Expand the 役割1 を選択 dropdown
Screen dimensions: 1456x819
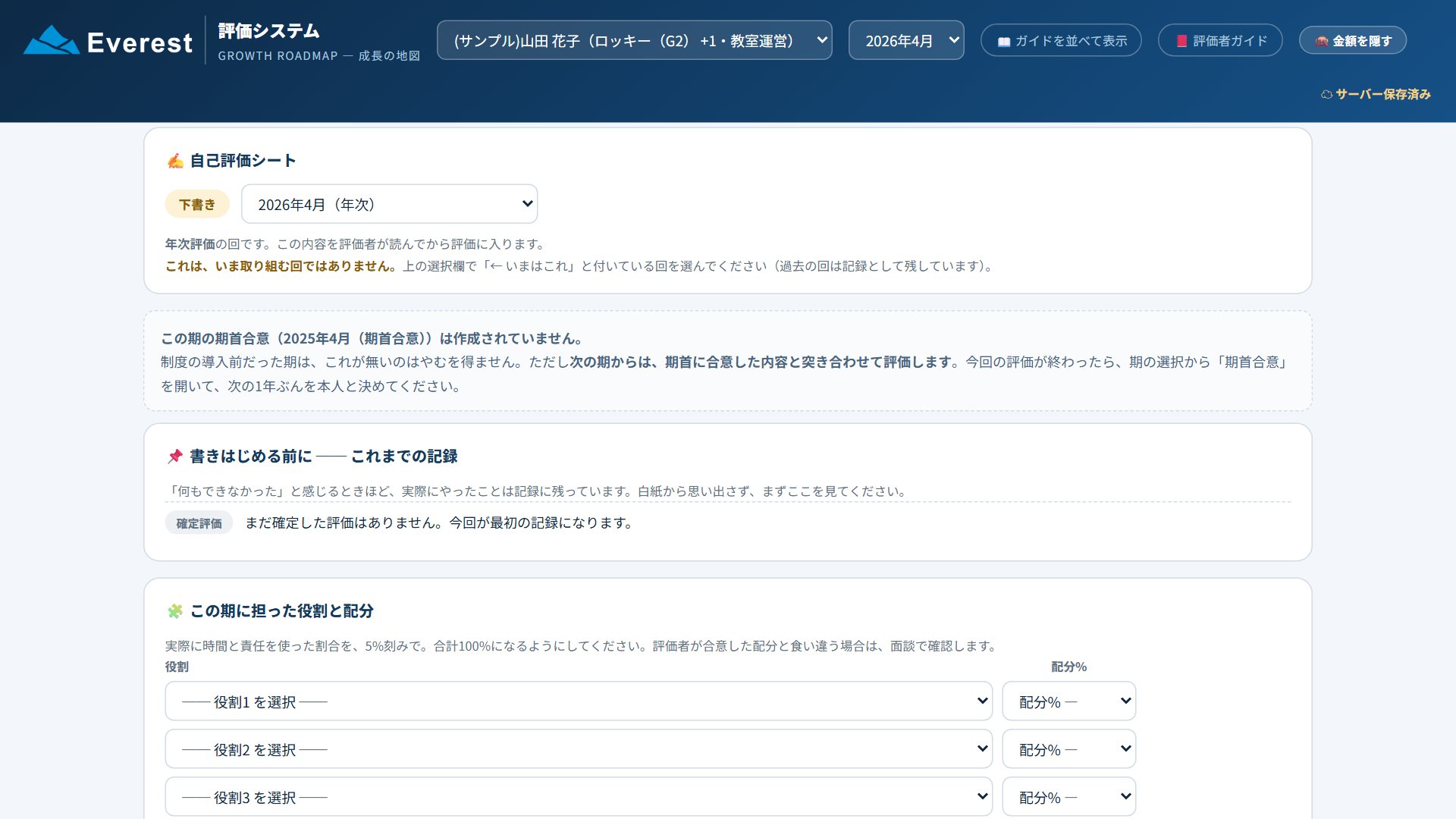[x=579, y=701]
